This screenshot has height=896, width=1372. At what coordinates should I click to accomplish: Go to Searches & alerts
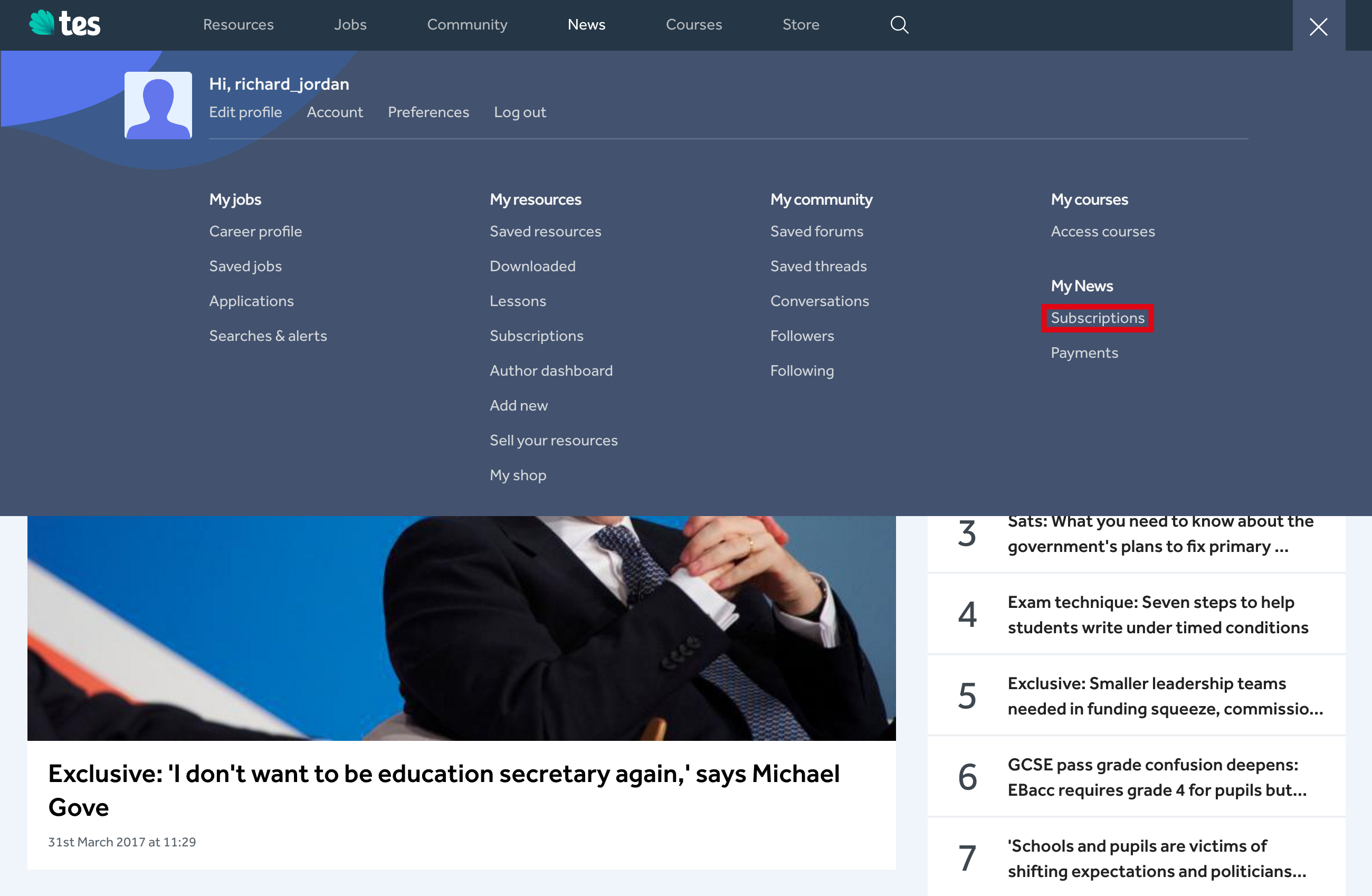click(x=268, y=336)
